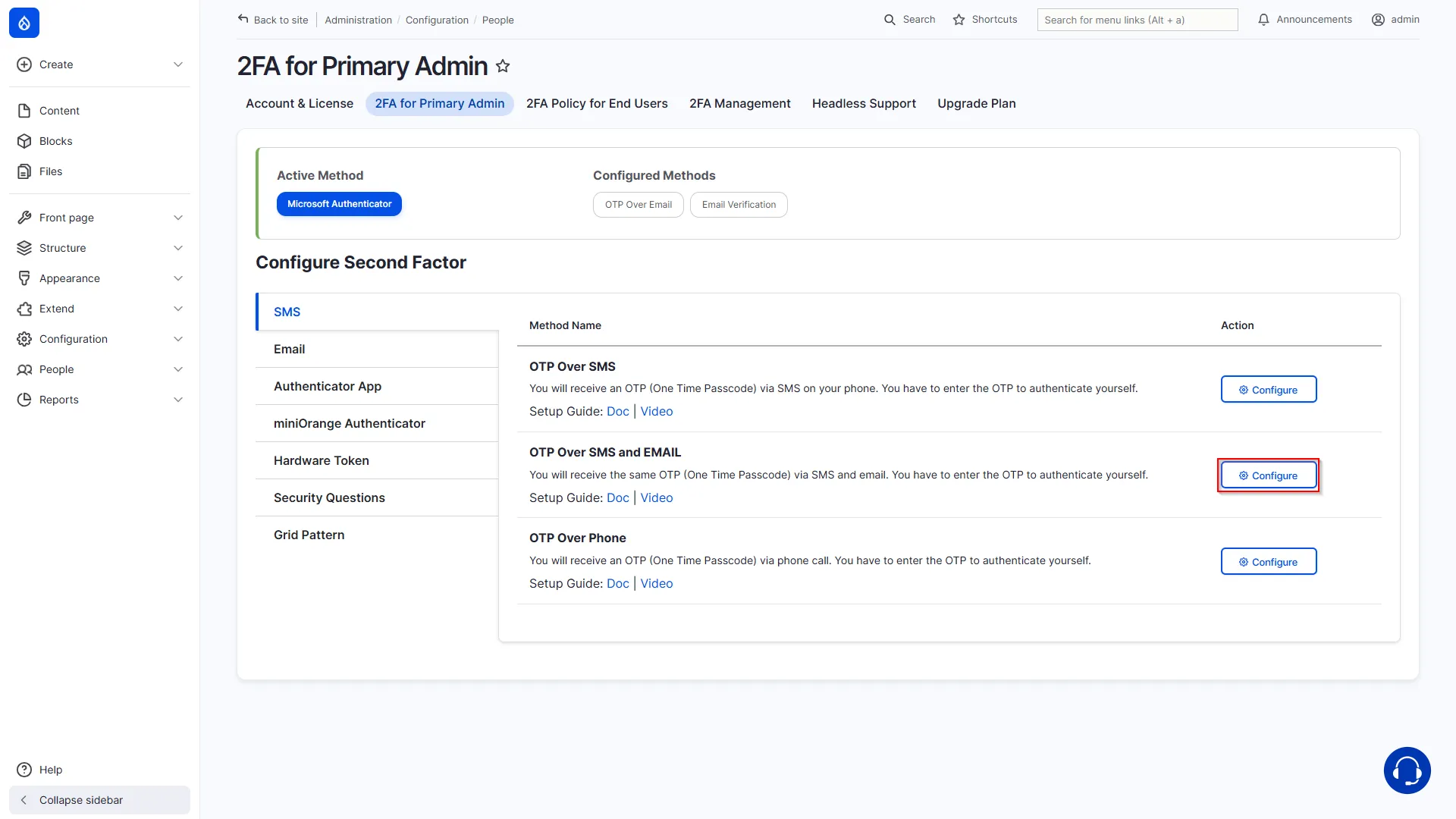
Task: Click the Email Verification configured method
Action: point(739,205)
